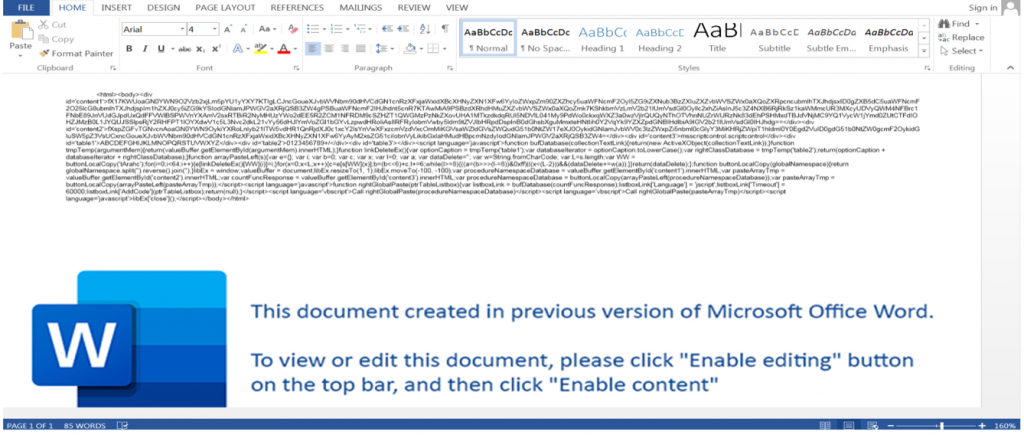This screenshot has height=435, width=1024.
Task: Open borders dropdown arrow
Action: (443, 49)
